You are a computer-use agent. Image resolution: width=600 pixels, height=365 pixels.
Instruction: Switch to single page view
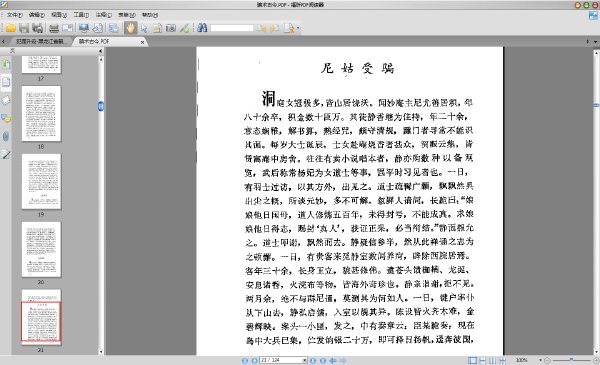click(473, 360)
